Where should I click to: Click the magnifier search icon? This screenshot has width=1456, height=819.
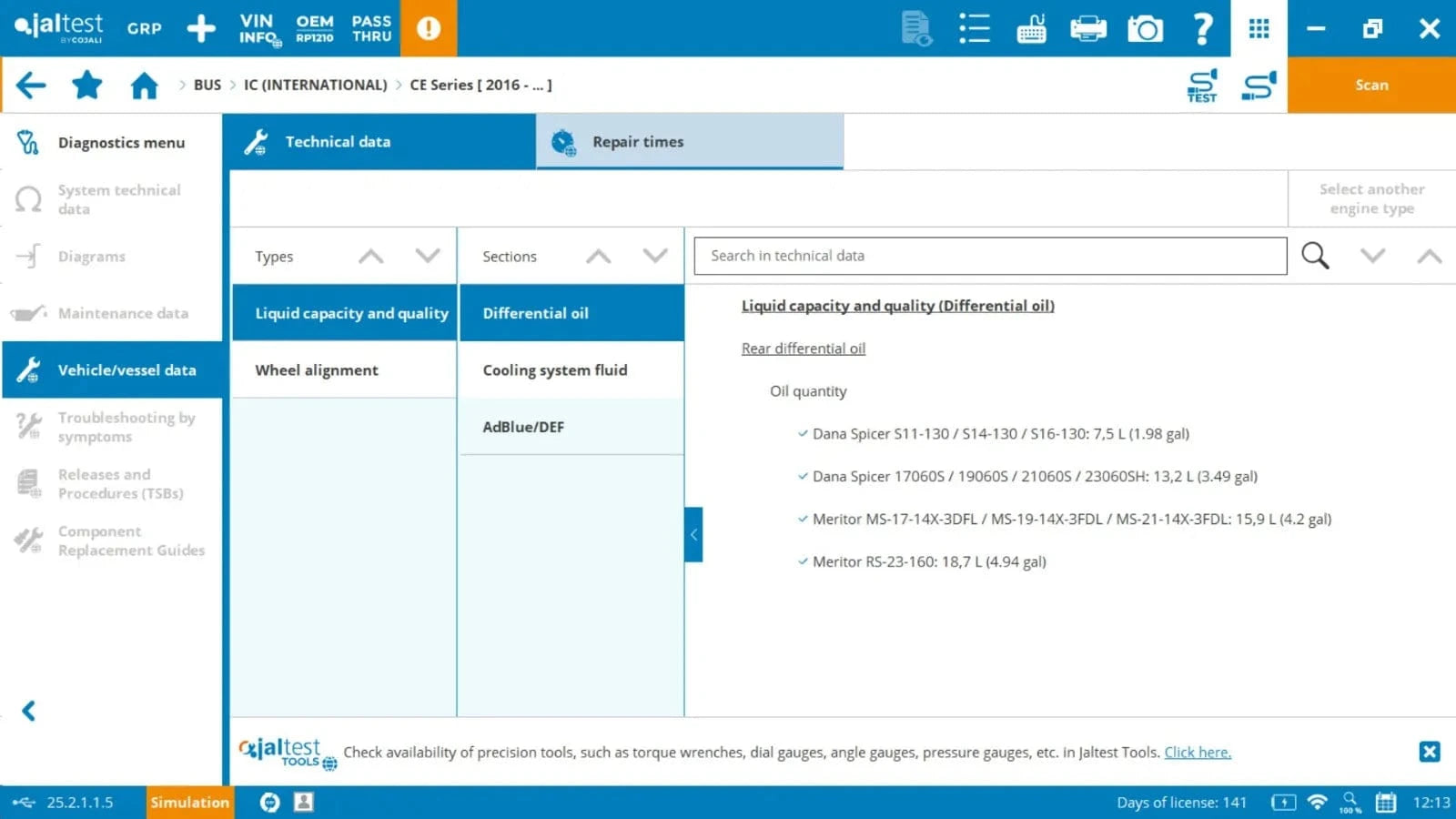click(x=1315, y=256)
